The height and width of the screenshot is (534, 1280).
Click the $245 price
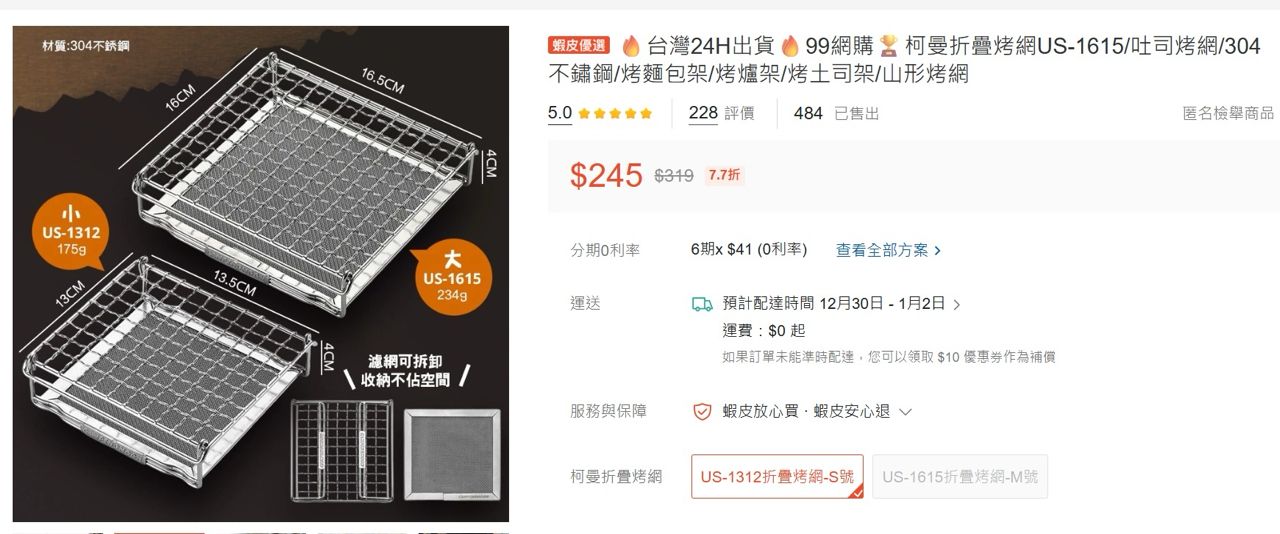pos(606,175)
